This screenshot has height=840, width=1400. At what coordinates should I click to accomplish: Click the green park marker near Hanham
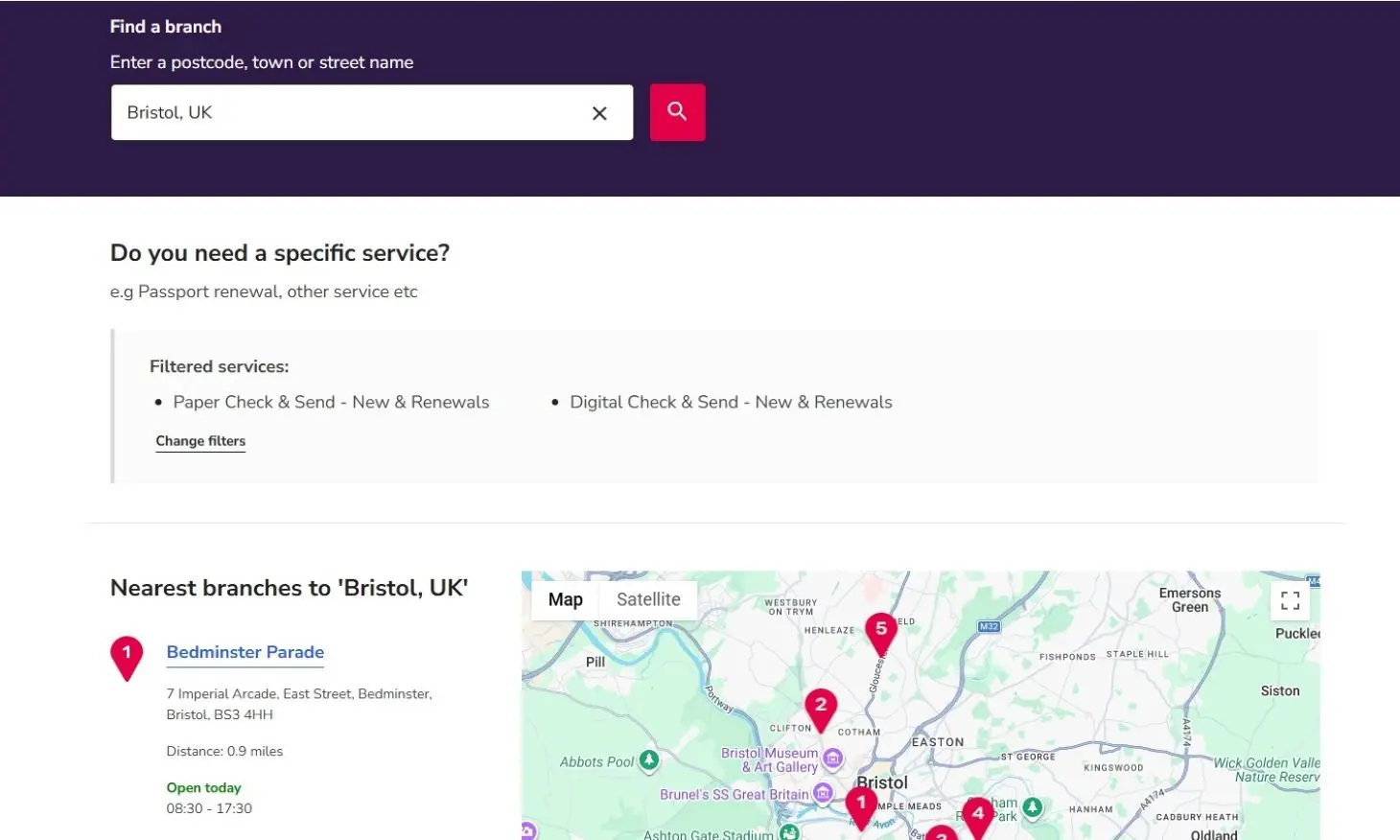(x=1032, y=807)
